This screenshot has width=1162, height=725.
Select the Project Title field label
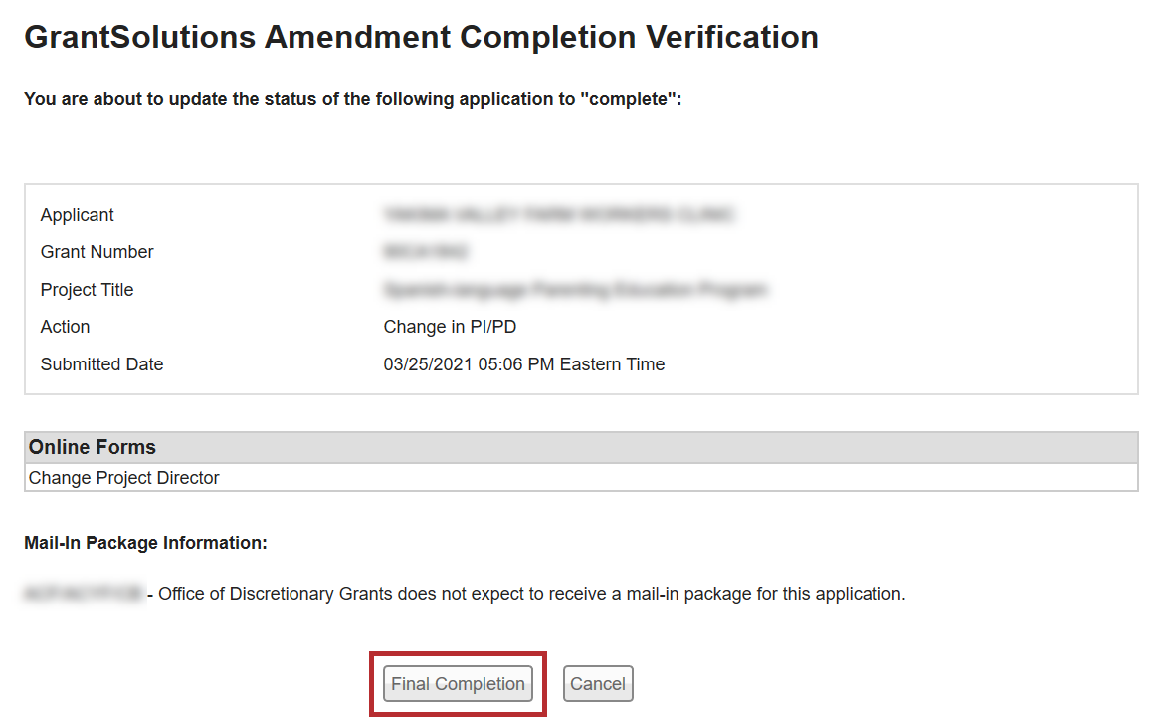click(x=87, y=290)
